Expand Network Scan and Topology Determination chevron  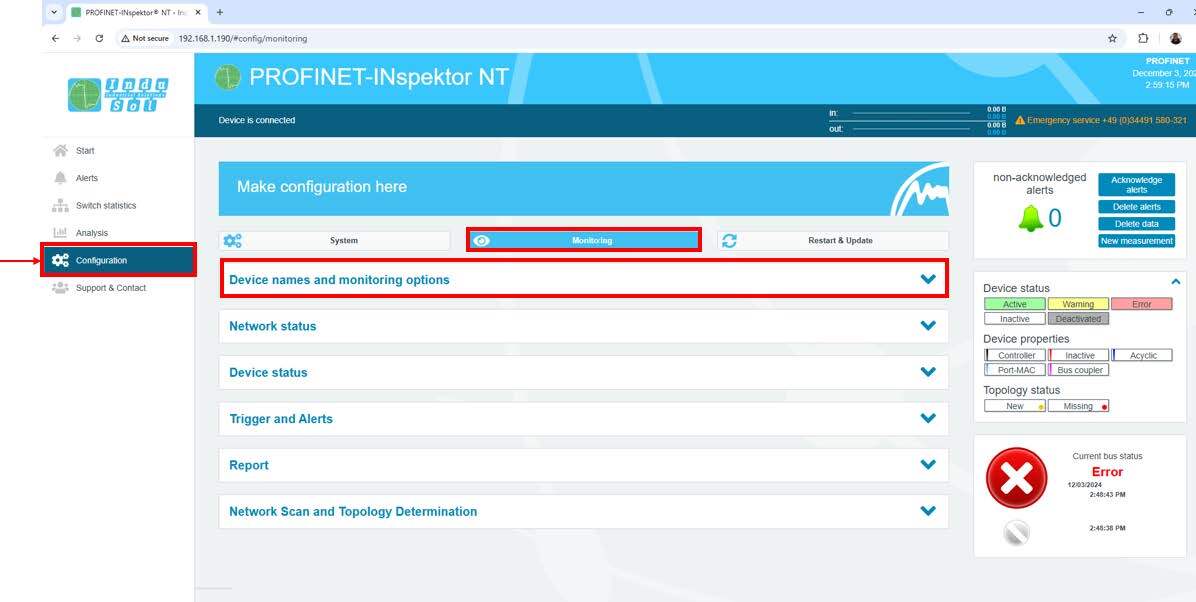tap(928, 511)
